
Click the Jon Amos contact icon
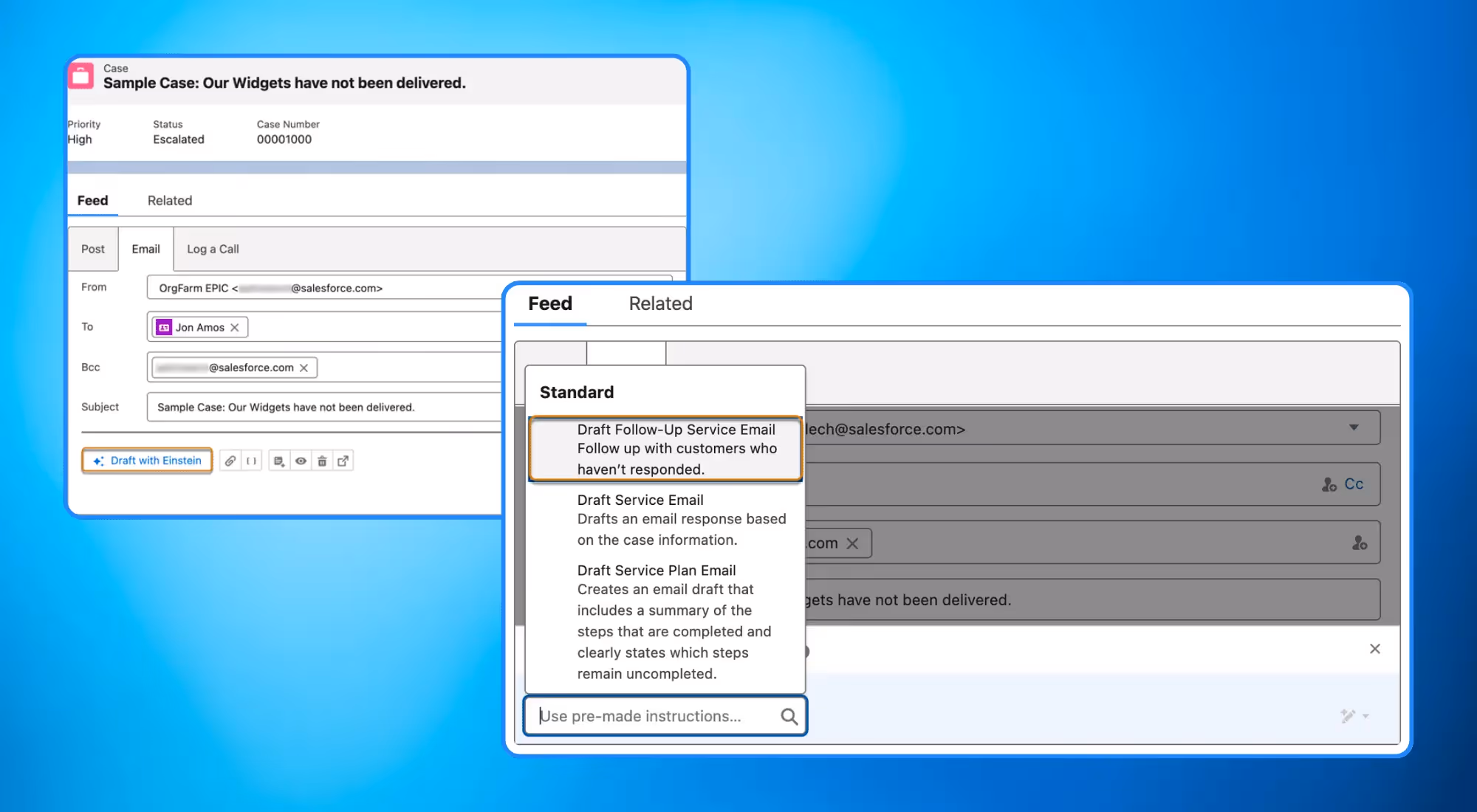click(164, 327)
